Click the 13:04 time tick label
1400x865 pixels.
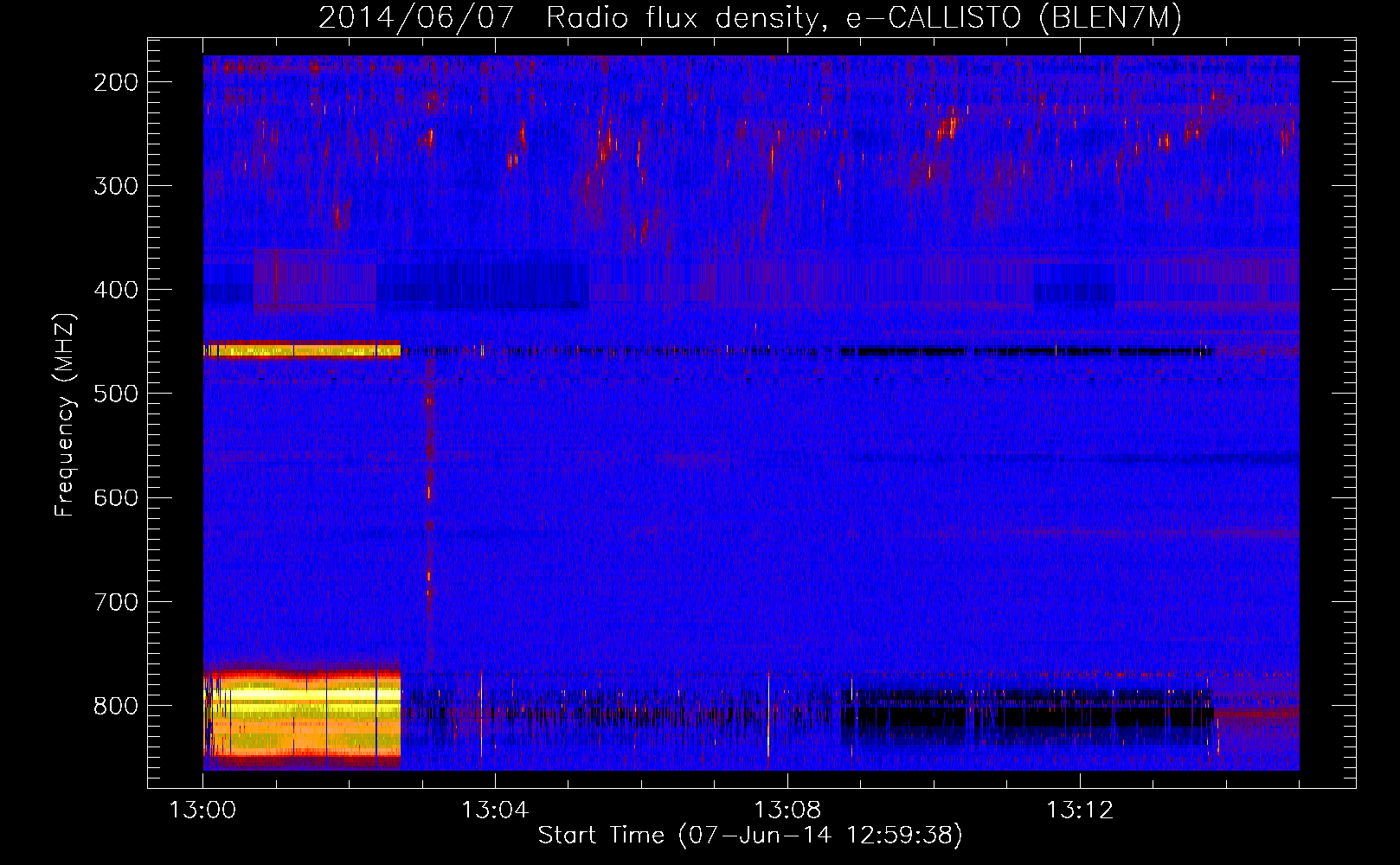[x=495, y=811]
